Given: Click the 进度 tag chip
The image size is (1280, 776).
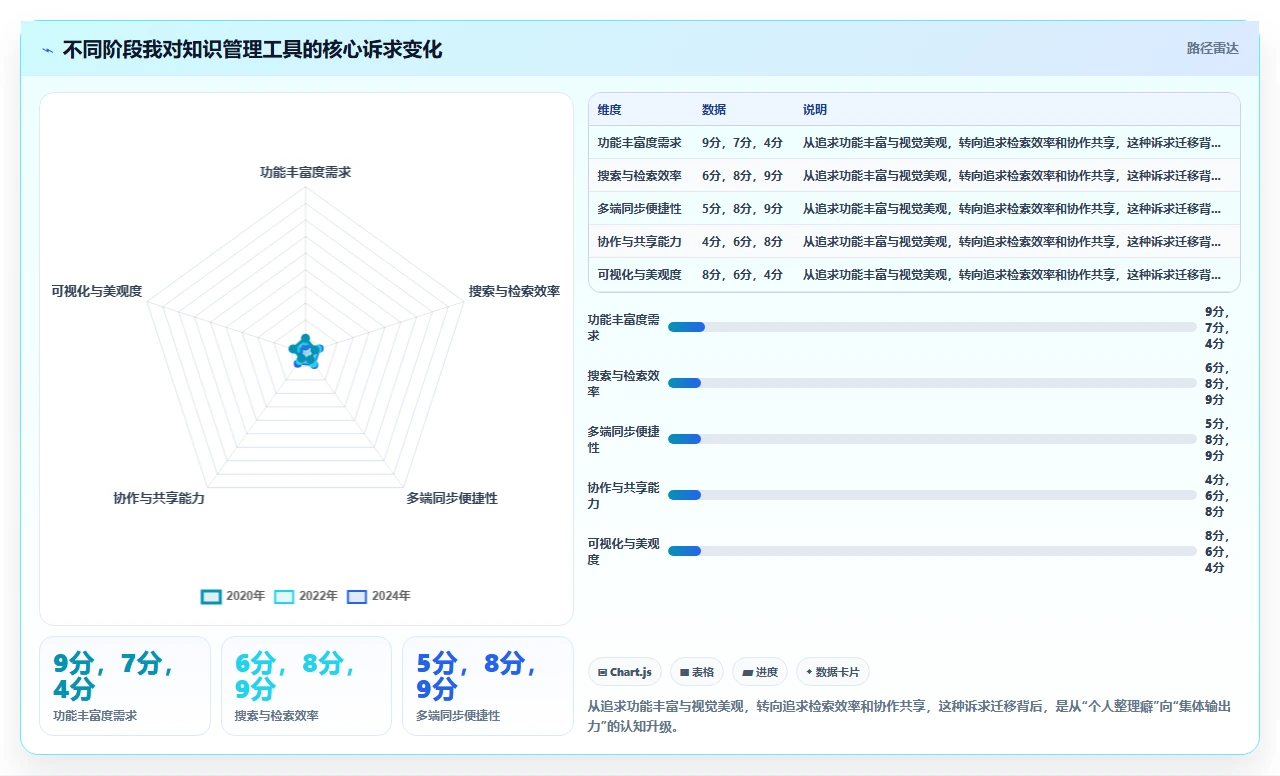Looking at the screenshot, I should pos(760,672).
